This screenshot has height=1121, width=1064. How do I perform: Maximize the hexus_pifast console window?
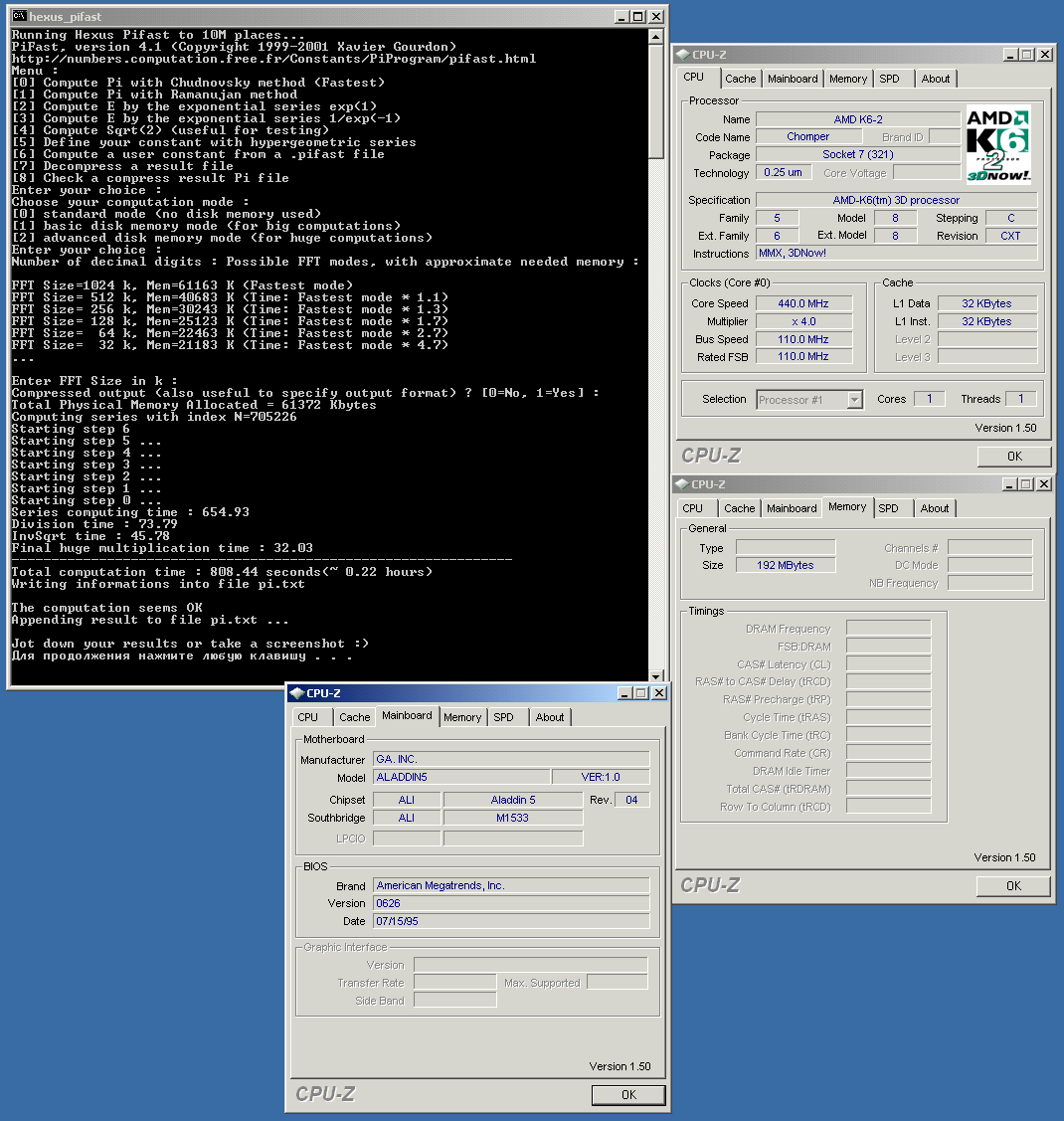638,16
